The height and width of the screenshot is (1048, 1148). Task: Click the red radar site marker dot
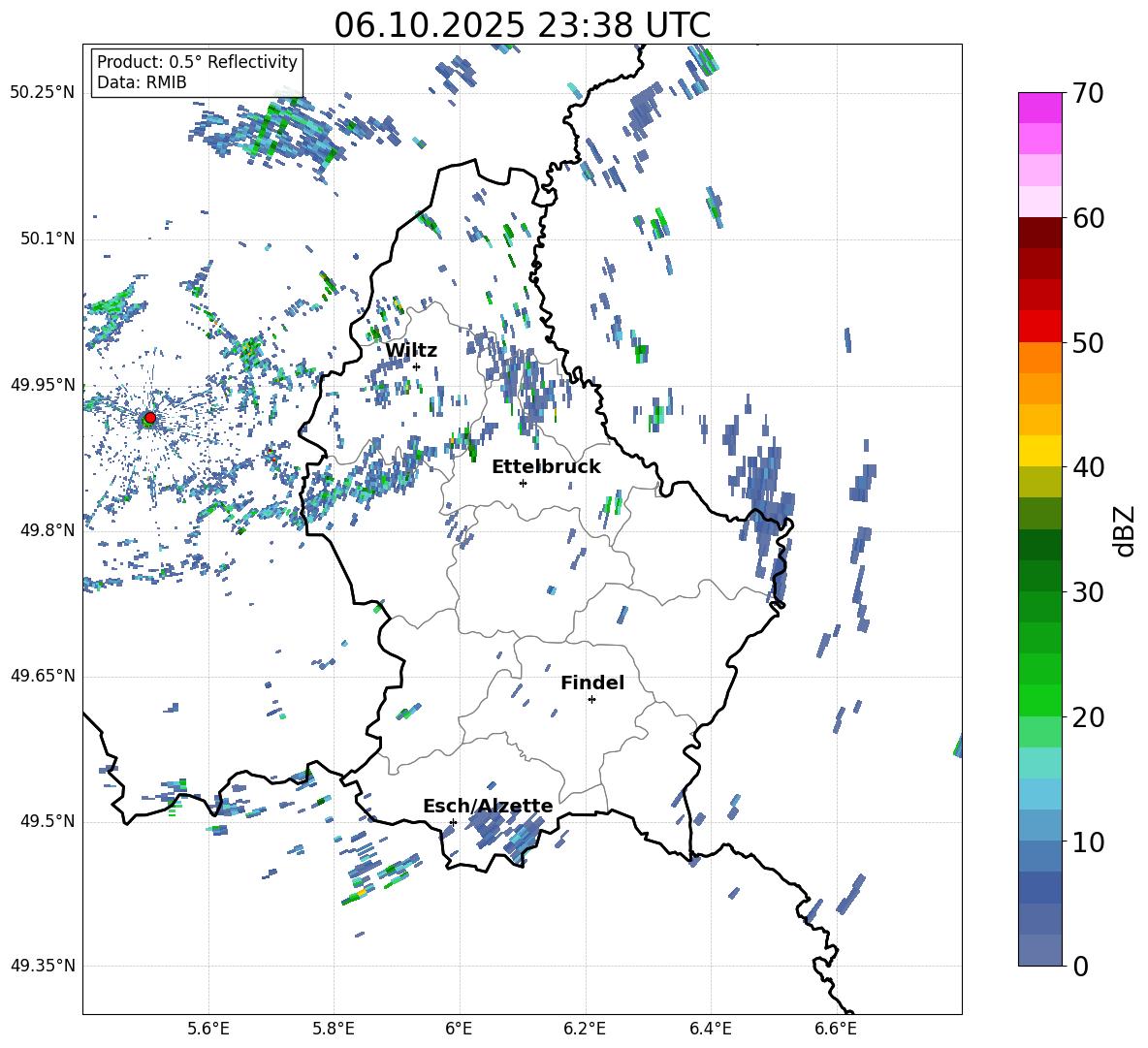(x=149, y=418)
